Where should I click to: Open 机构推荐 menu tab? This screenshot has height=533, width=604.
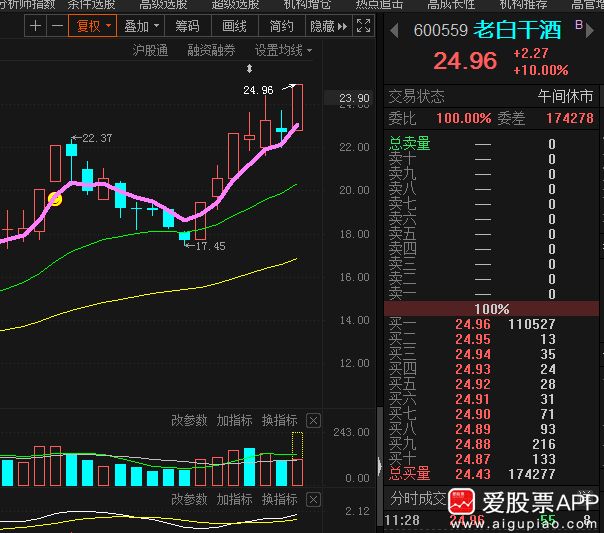pos(523,4)
